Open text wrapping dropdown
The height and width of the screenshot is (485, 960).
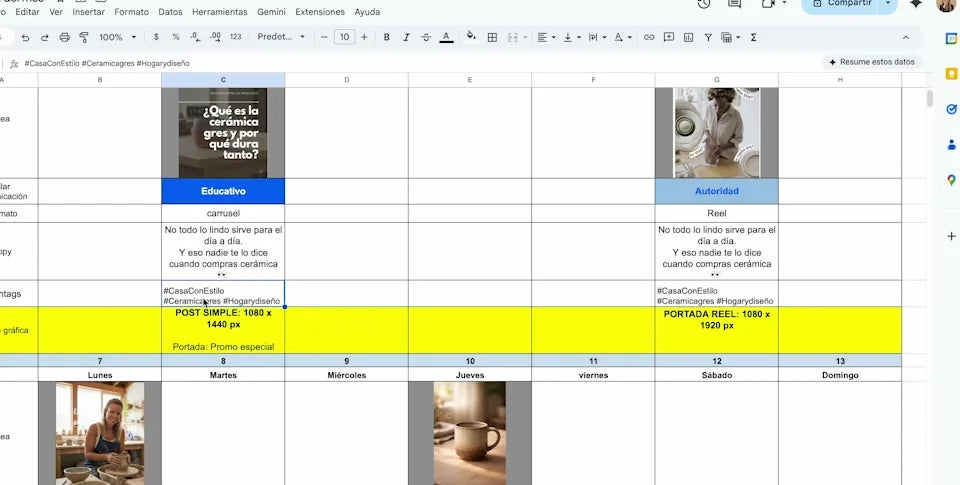597,37
